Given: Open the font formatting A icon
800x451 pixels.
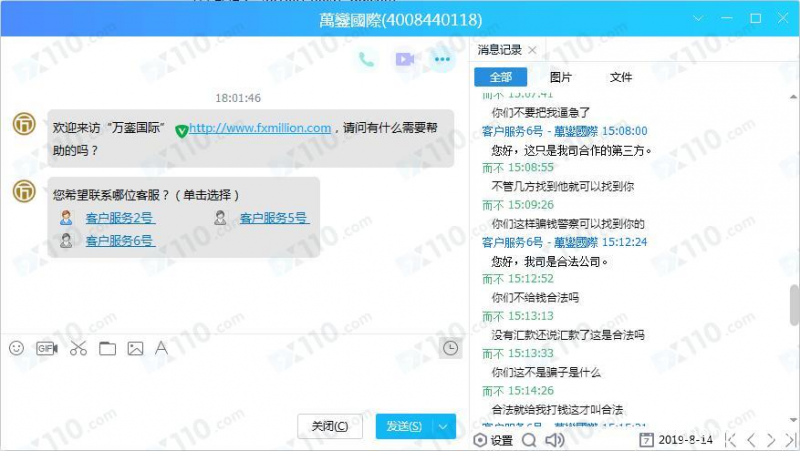Looking at the screenshot, I should click(x=161, y=348).
